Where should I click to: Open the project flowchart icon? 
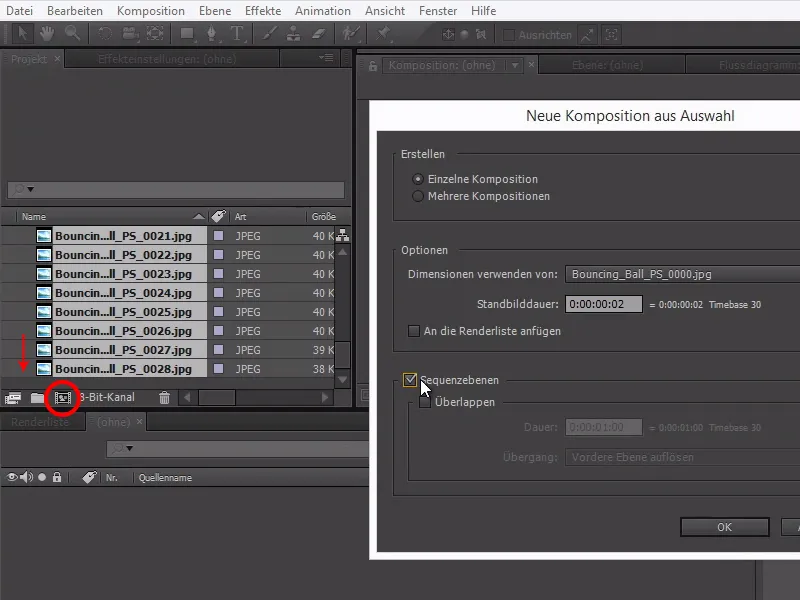(x=342, y=235)
